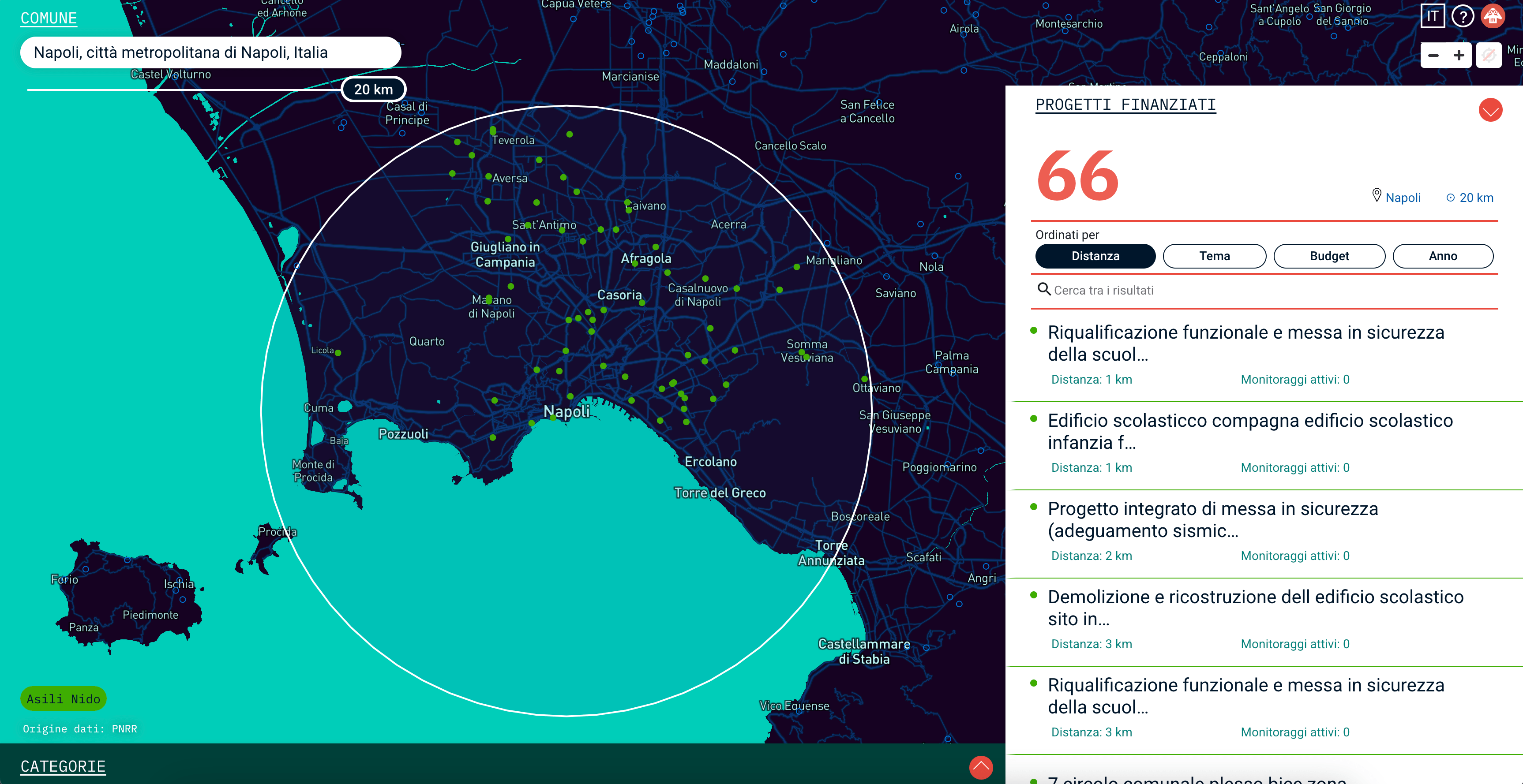Click the location pin next to Napoli

[x=1377, y=195]
